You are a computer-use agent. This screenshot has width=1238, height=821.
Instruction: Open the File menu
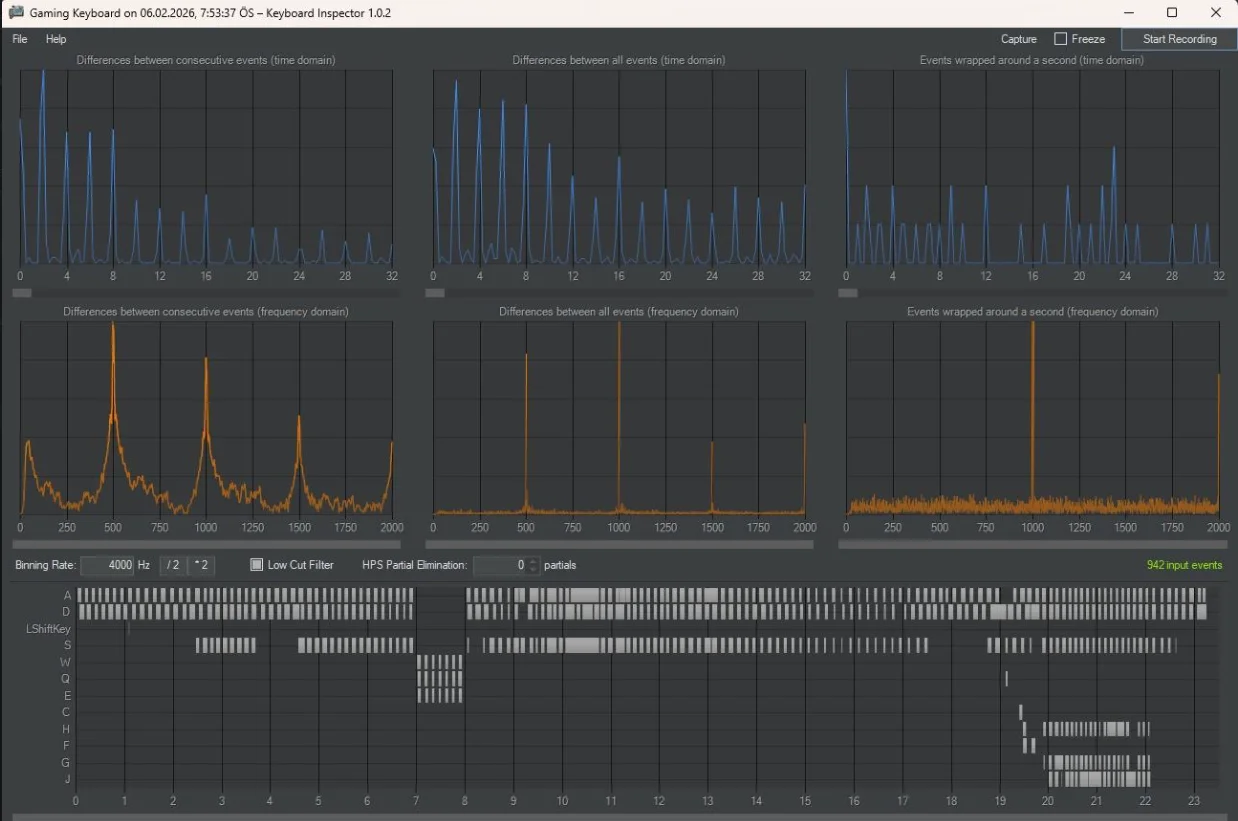pyautogui.click(x=20, y=39)
